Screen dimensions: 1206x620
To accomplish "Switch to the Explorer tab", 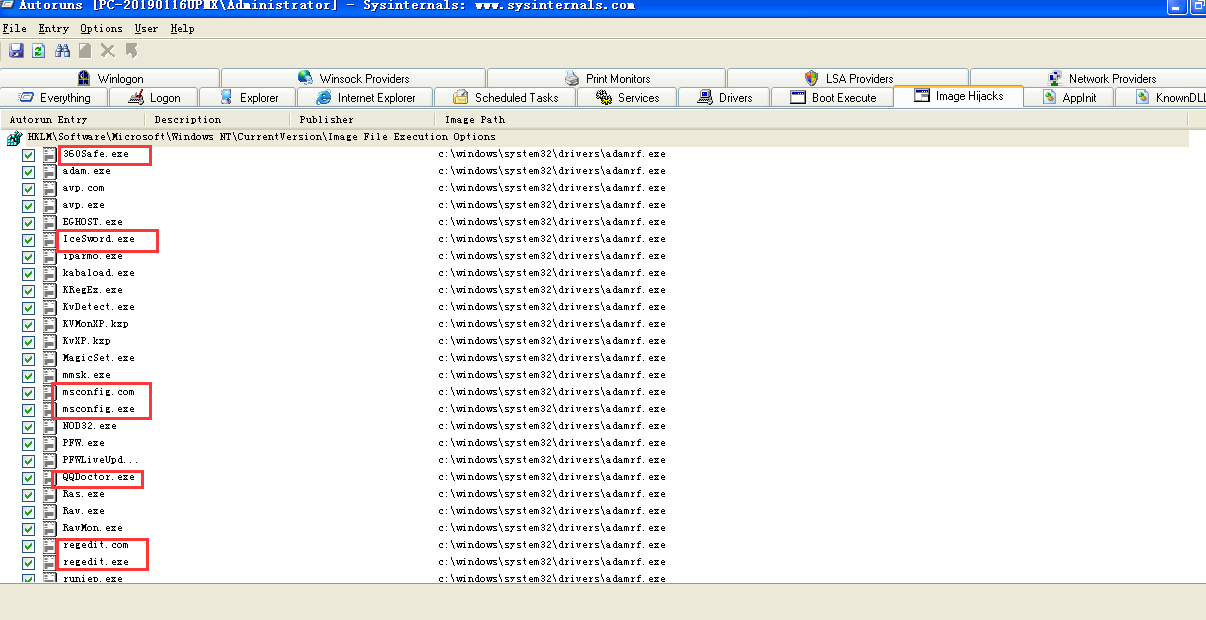I will click(246, 97).
